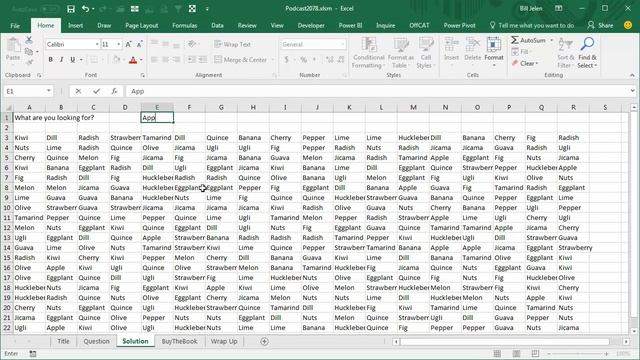Save the workbook from Quick Access Toolbar
This screenshot has width=640, height=360.
pos(71,9)
